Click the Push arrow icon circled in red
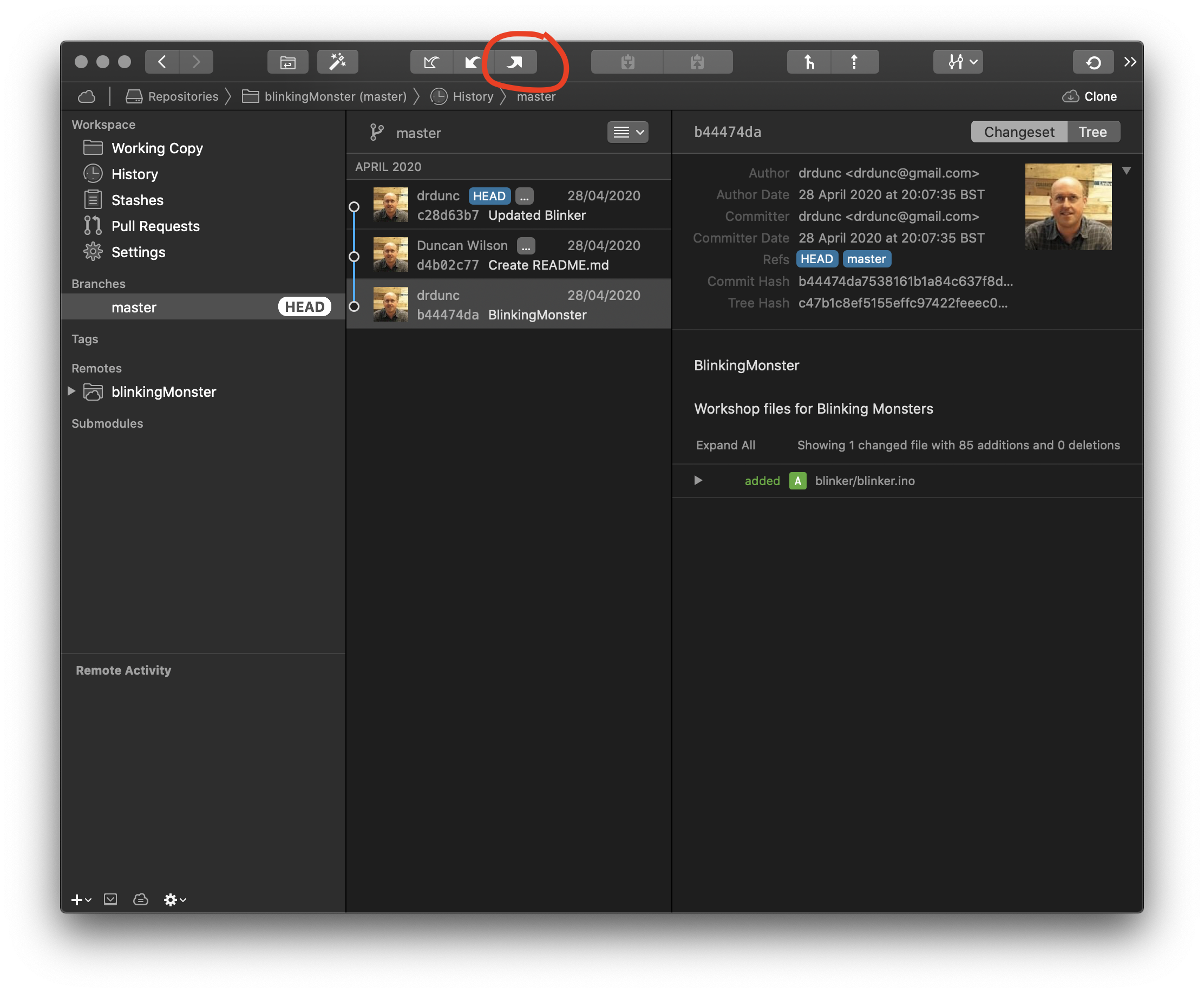The image size is (1204, 993). (515, 62)
